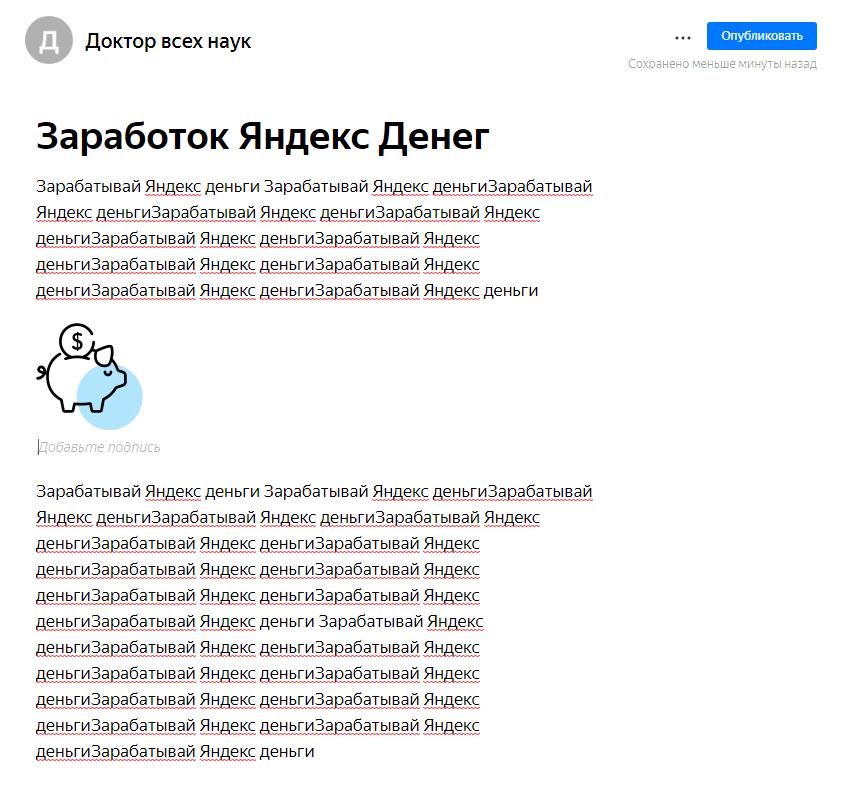Click the channel name Доктор всех наук
Screen dimensions: 855x785
(x=168, y=41)
